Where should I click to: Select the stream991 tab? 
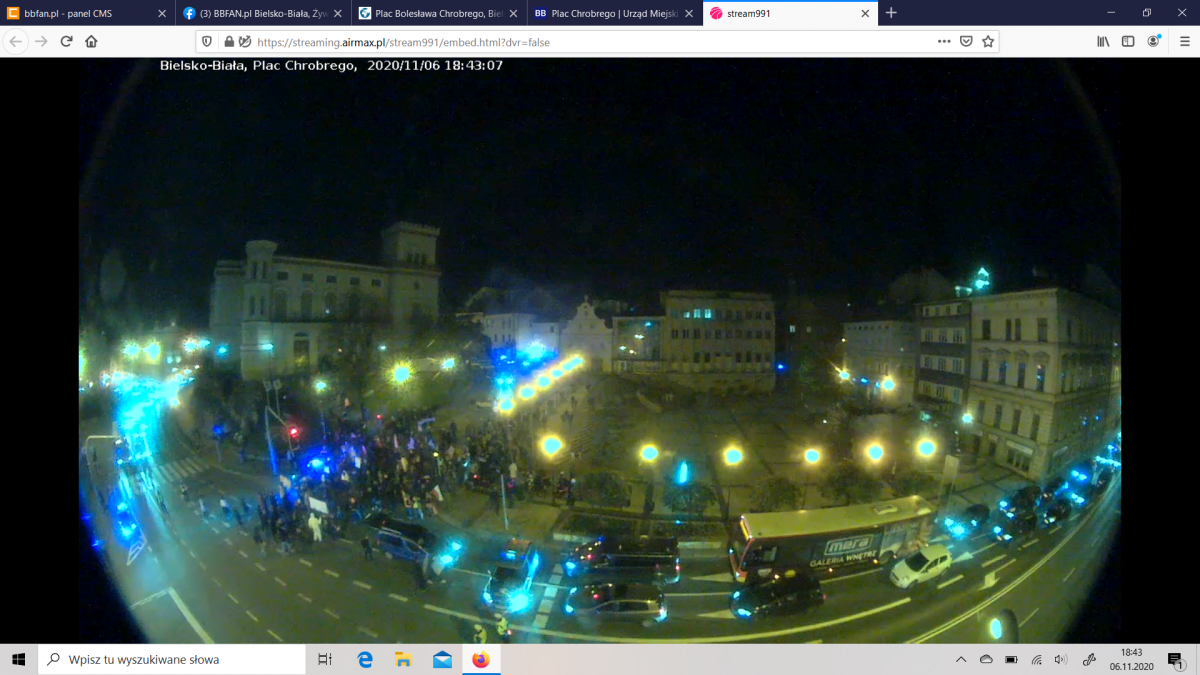790,13
